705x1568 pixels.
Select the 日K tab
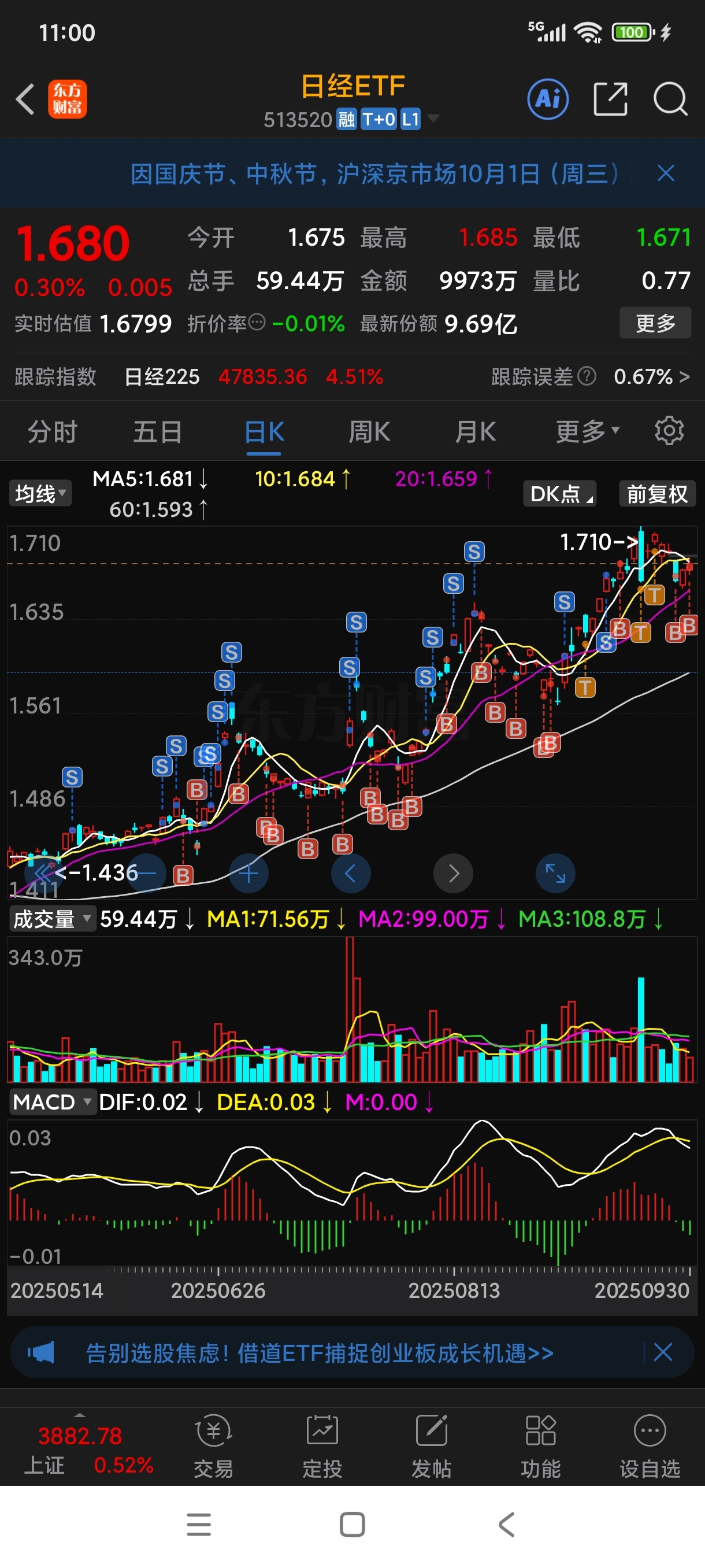pyautogui.click(x=264, y=431)
